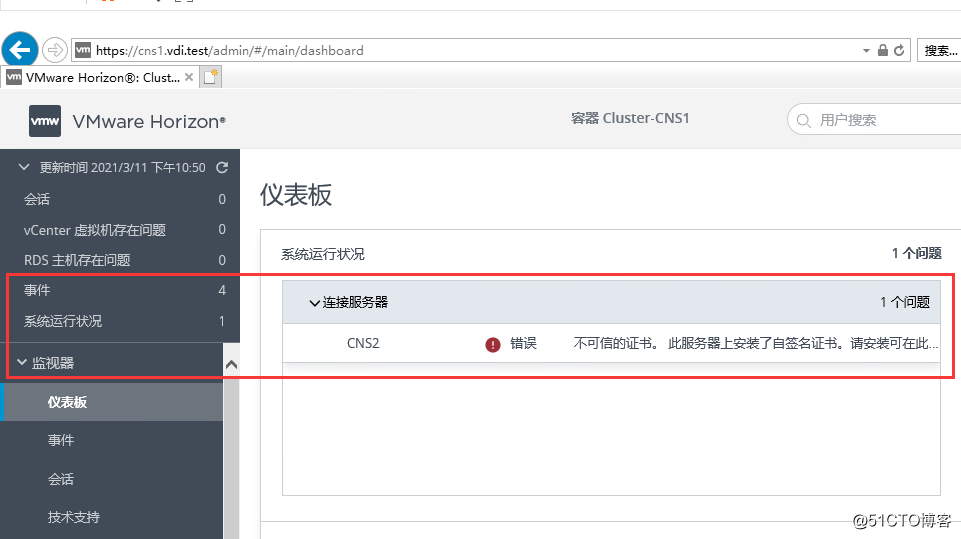This screenshot has height=539, width=961.
Task: Refresh the sidebar update time
Action: tap(222, 167)
